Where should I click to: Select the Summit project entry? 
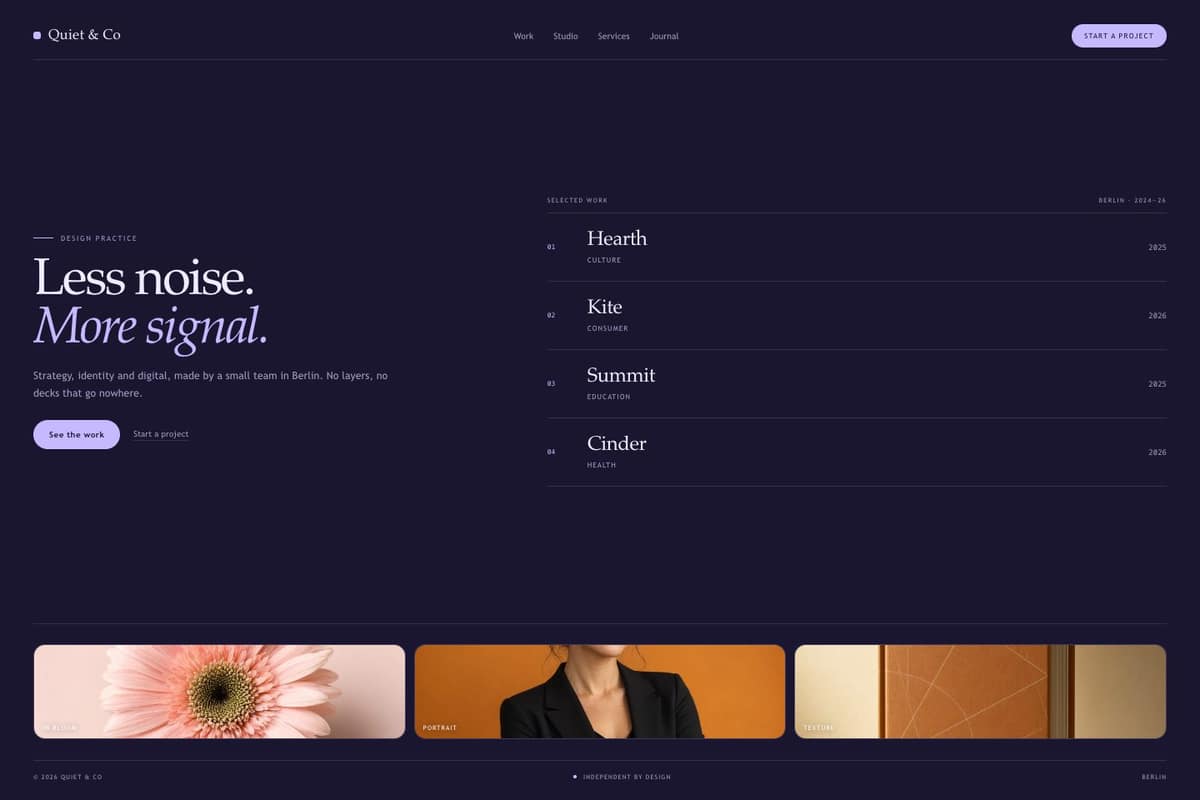[x=857, y=384]
